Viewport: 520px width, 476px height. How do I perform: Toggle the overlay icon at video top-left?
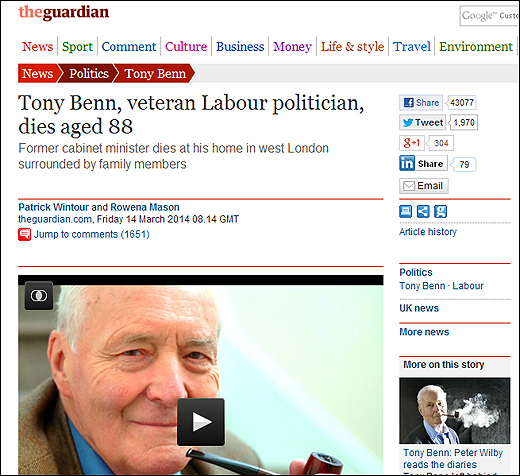coord(39,296)
